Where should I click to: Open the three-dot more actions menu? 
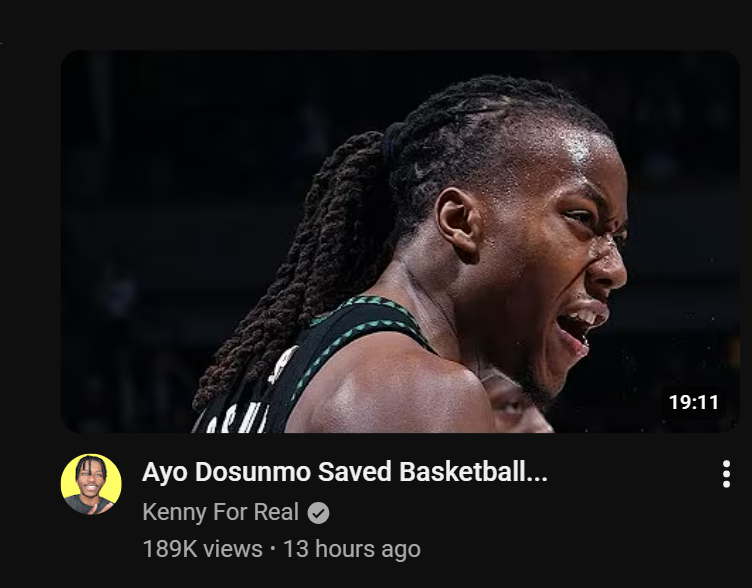click(726, 474)
